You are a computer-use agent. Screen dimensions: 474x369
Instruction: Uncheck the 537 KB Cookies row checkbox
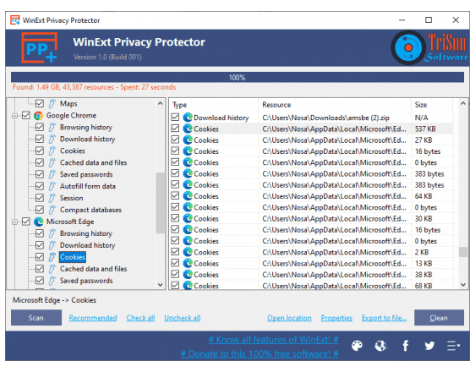point(175,129)
